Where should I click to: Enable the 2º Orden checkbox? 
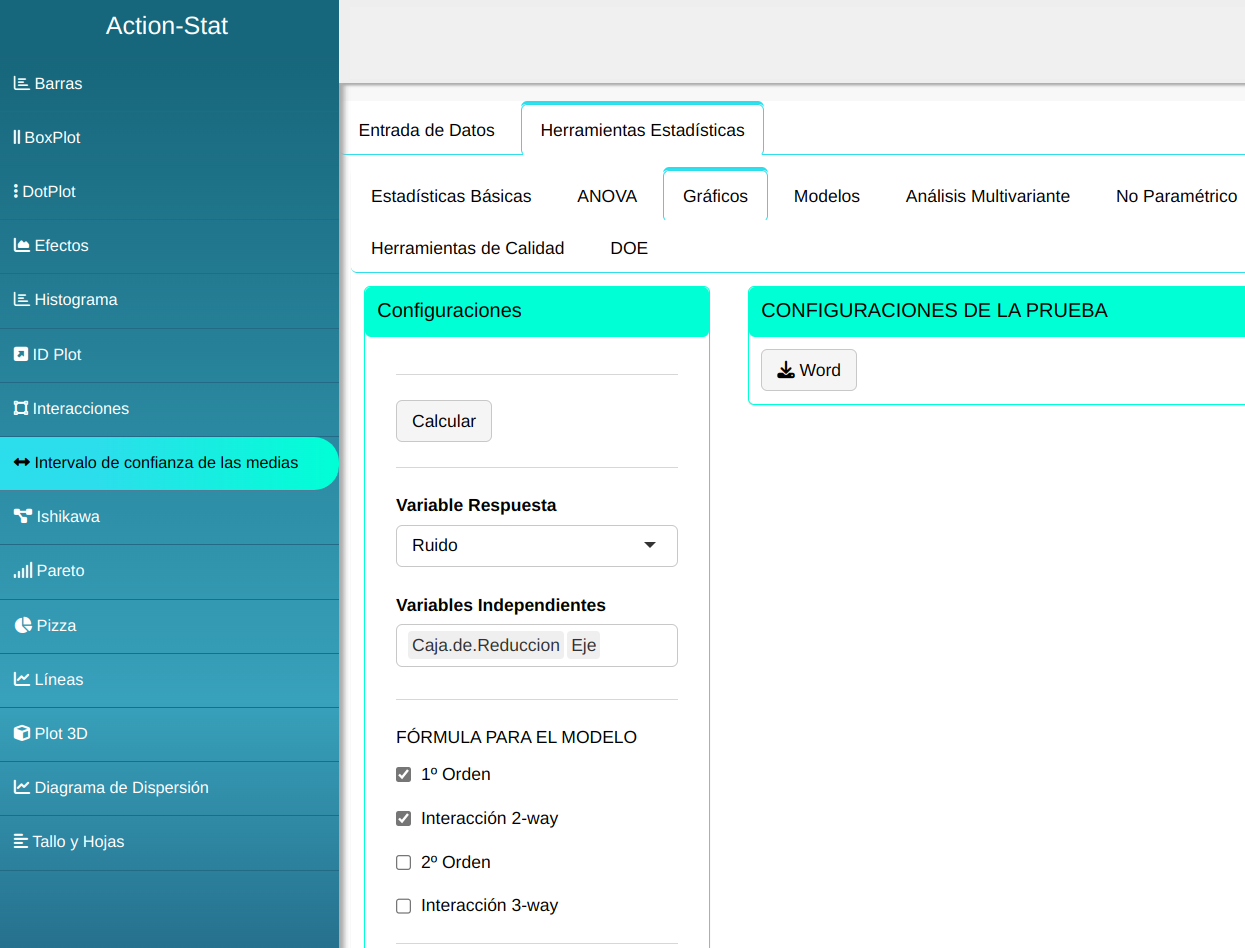pyautogui.click(x=404, y=863)
